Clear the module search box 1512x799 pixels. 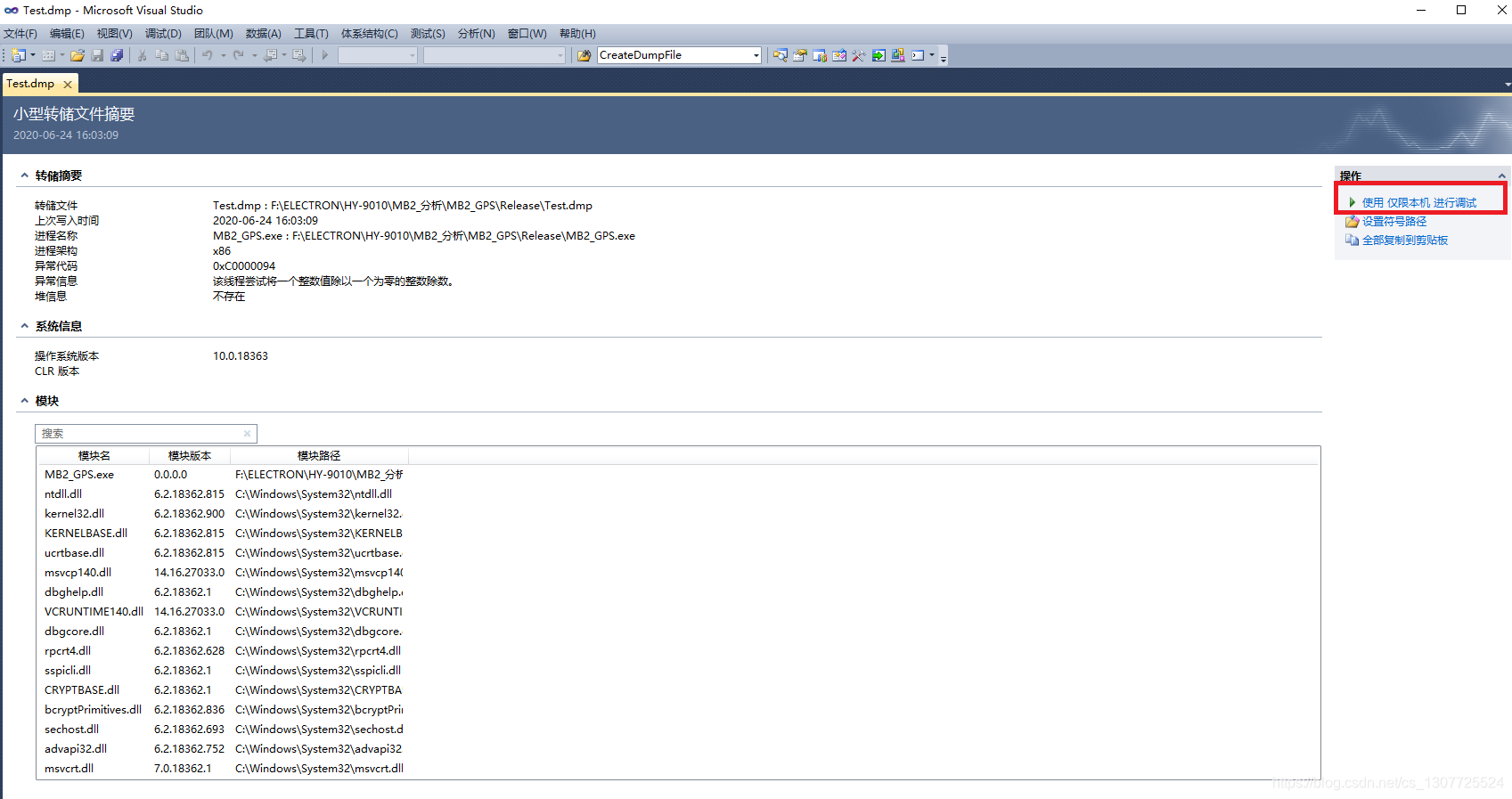pyautogui.click(x=247, y=434)
